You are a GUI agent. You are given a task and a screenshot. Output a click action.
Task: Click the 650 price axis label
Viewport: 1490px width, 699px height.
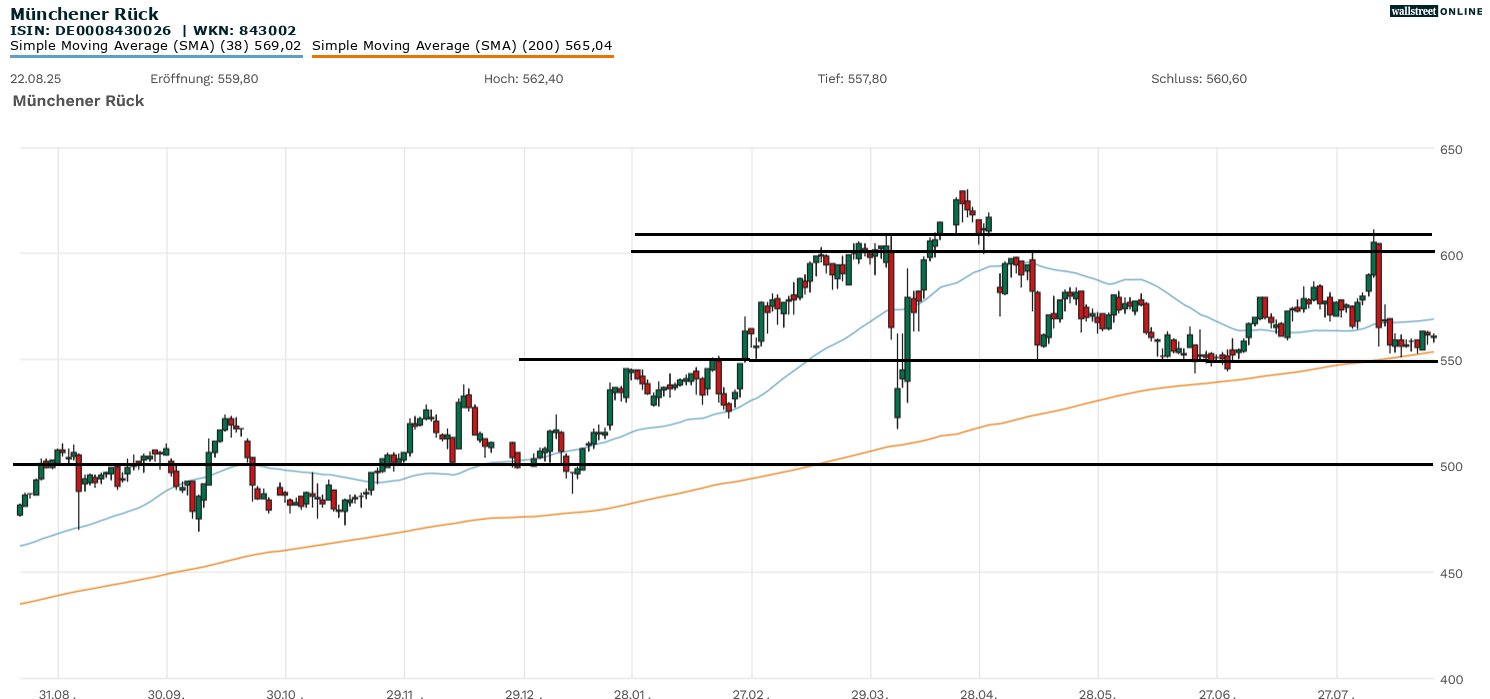(x=1450, y=150)
